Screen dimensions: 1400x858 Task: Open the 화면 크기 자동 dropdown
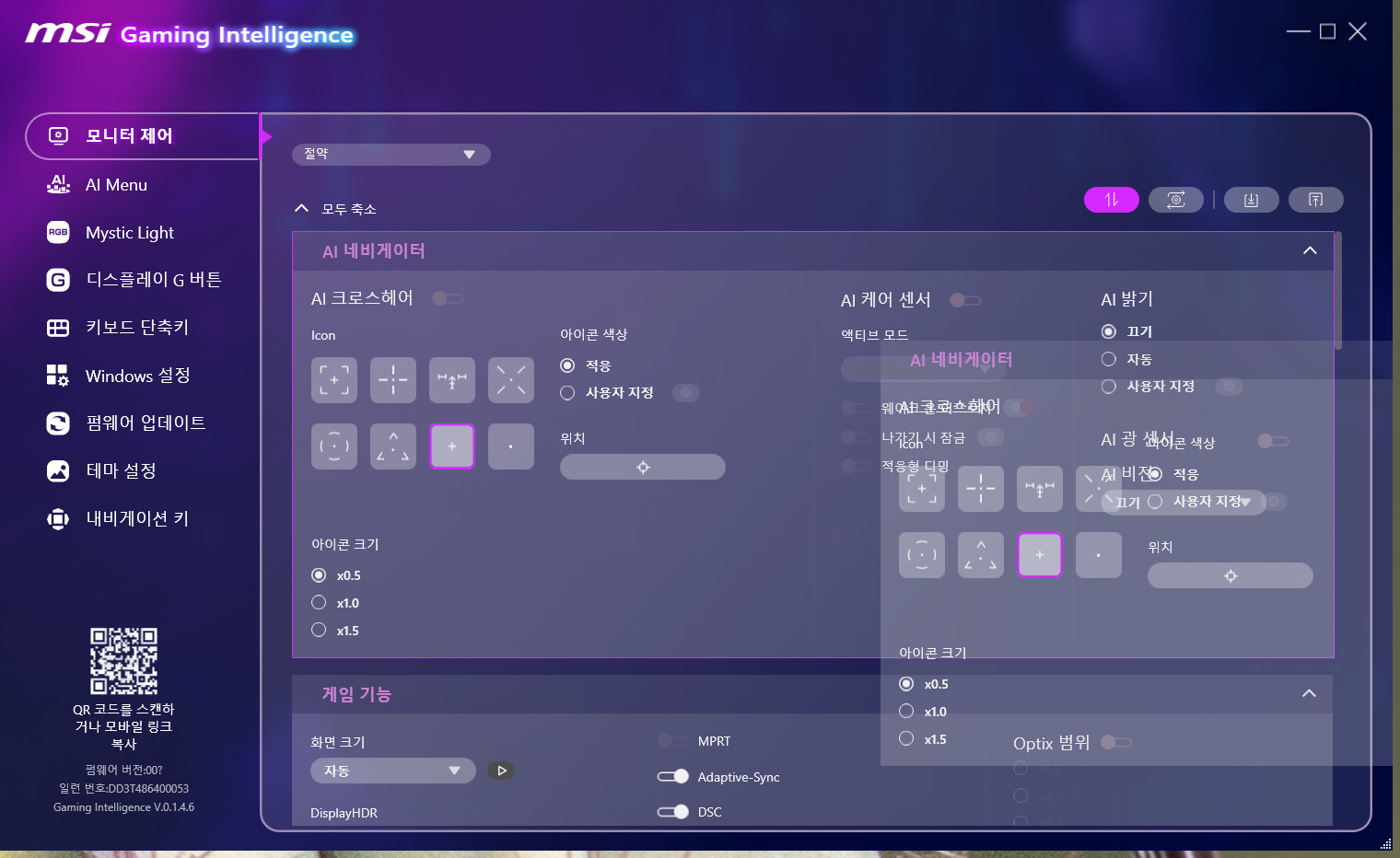point(392,771)
